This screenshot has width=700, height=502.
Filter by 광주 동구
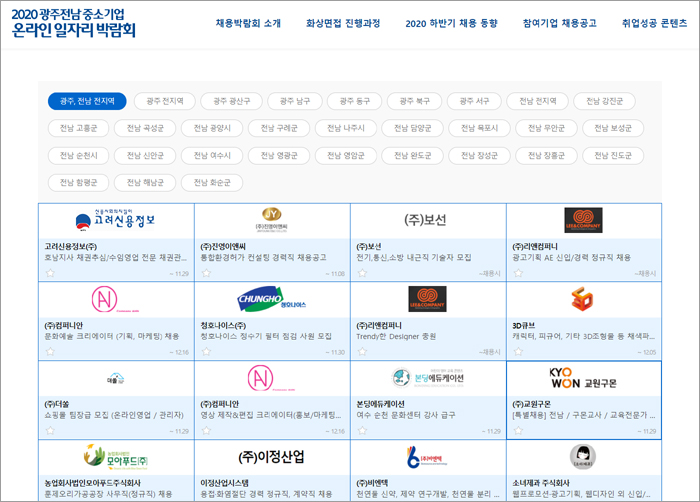[x=354, y=101]
